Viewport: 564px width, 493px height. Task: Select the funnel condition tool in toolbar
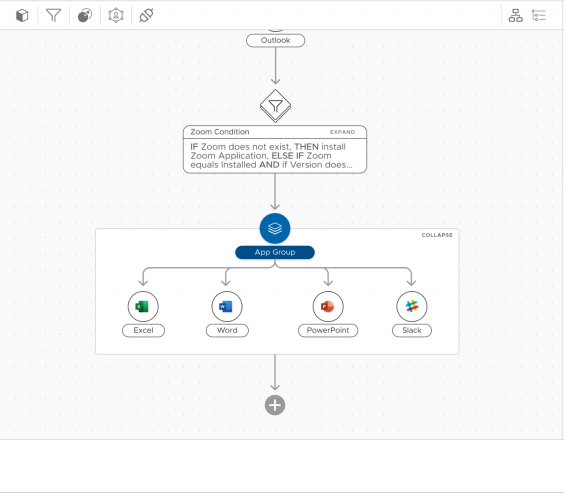click(54, 15)
